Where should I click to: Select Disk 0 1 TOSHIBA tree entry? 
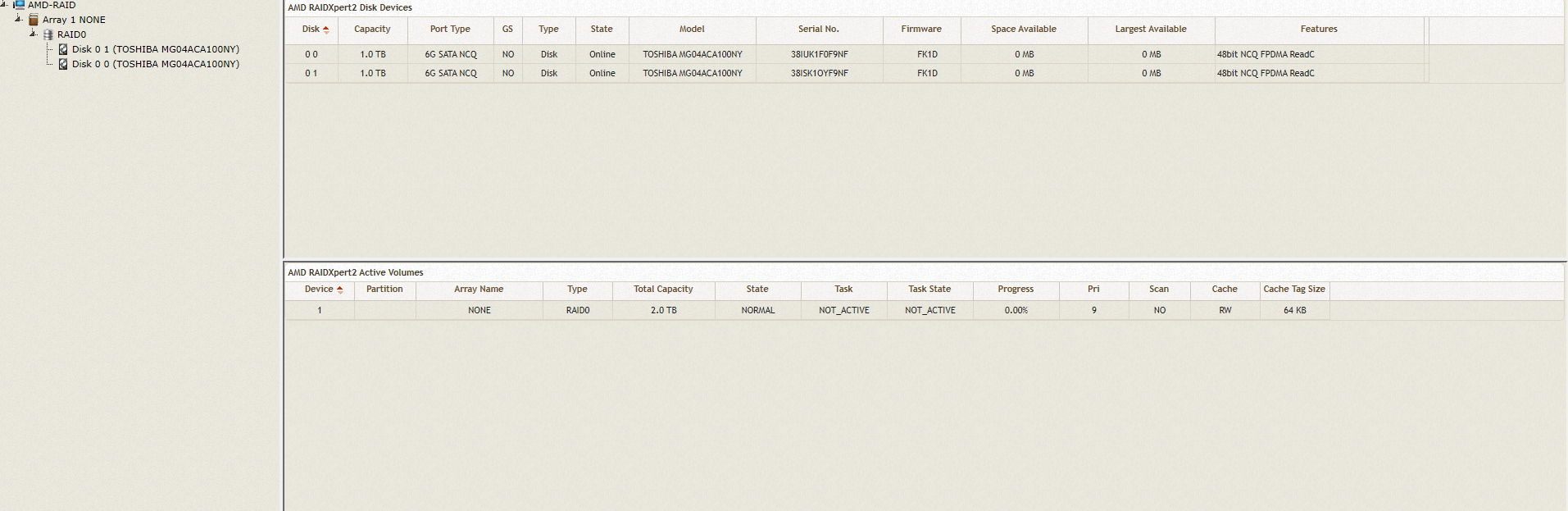click(x=156, y=49)
